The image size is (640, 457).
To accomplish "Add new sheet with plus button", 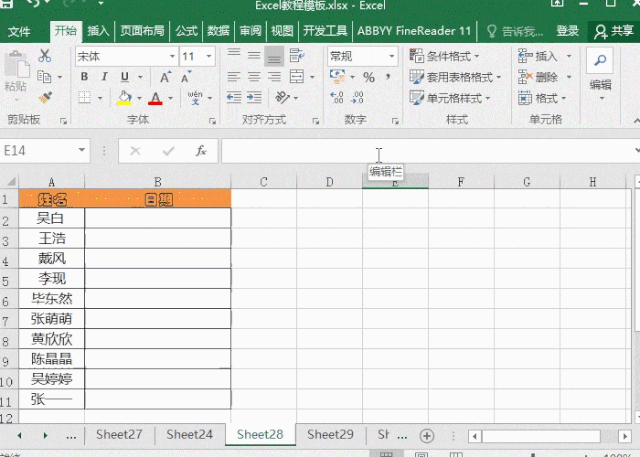I will coord(427,436).
